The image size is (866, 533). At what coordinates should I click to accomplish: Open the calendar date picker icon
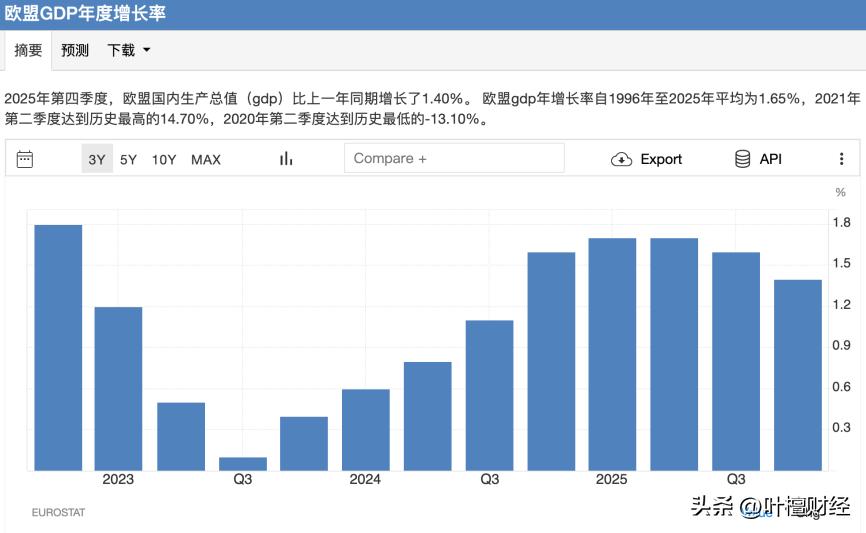pos(25,159)
